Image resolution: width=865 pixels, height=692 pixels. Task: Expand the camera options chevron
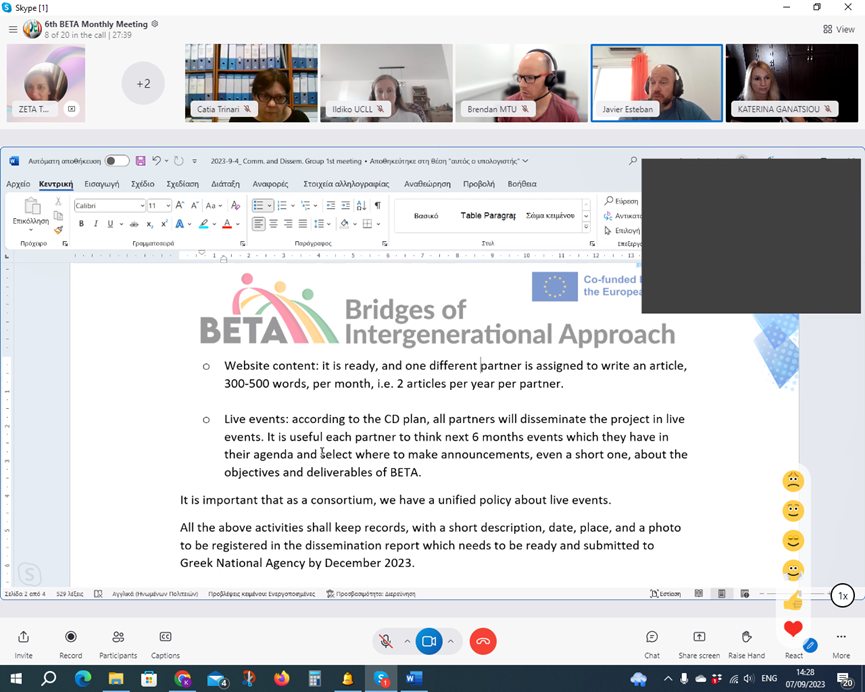pos(449,642)
